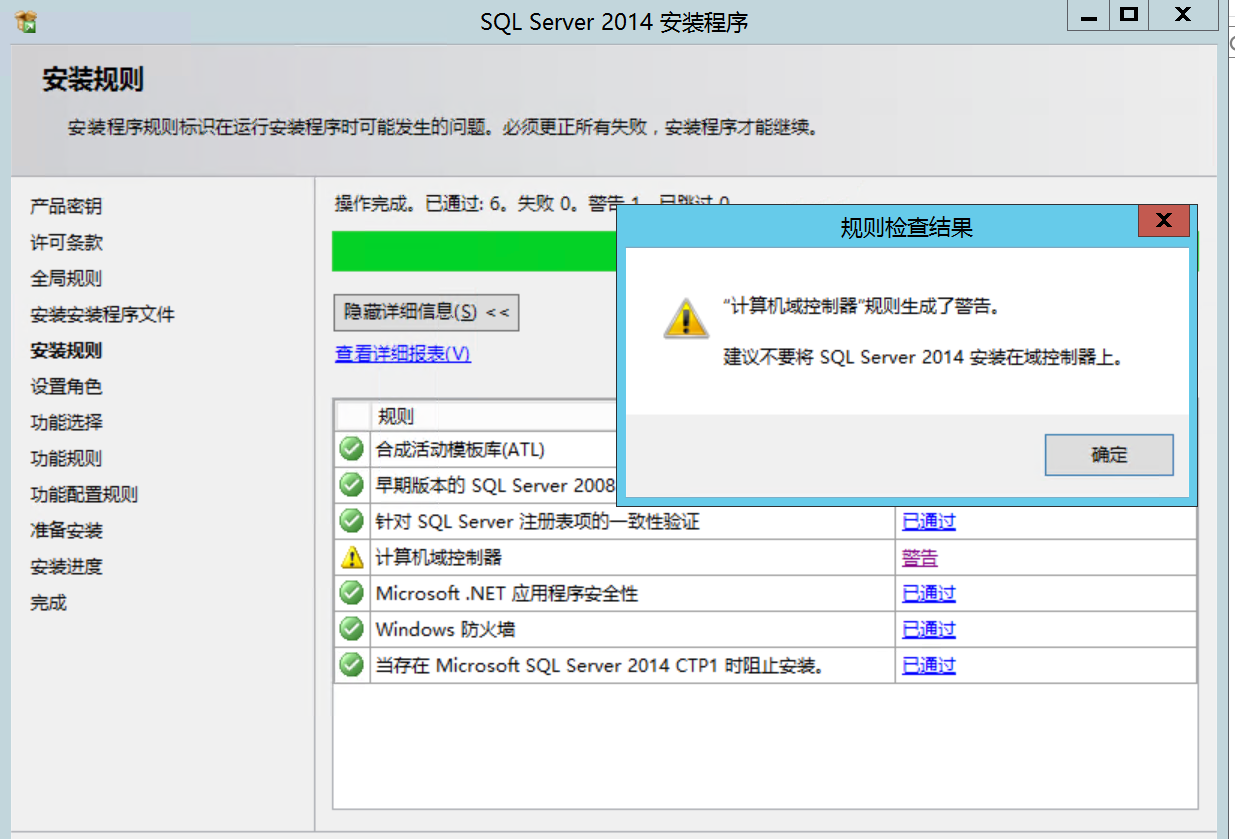1235x840 pixels.
Task: Click the 针对 SQL Server 注册表项的一致性验证 rule text
Action: (x=537, y=521)
